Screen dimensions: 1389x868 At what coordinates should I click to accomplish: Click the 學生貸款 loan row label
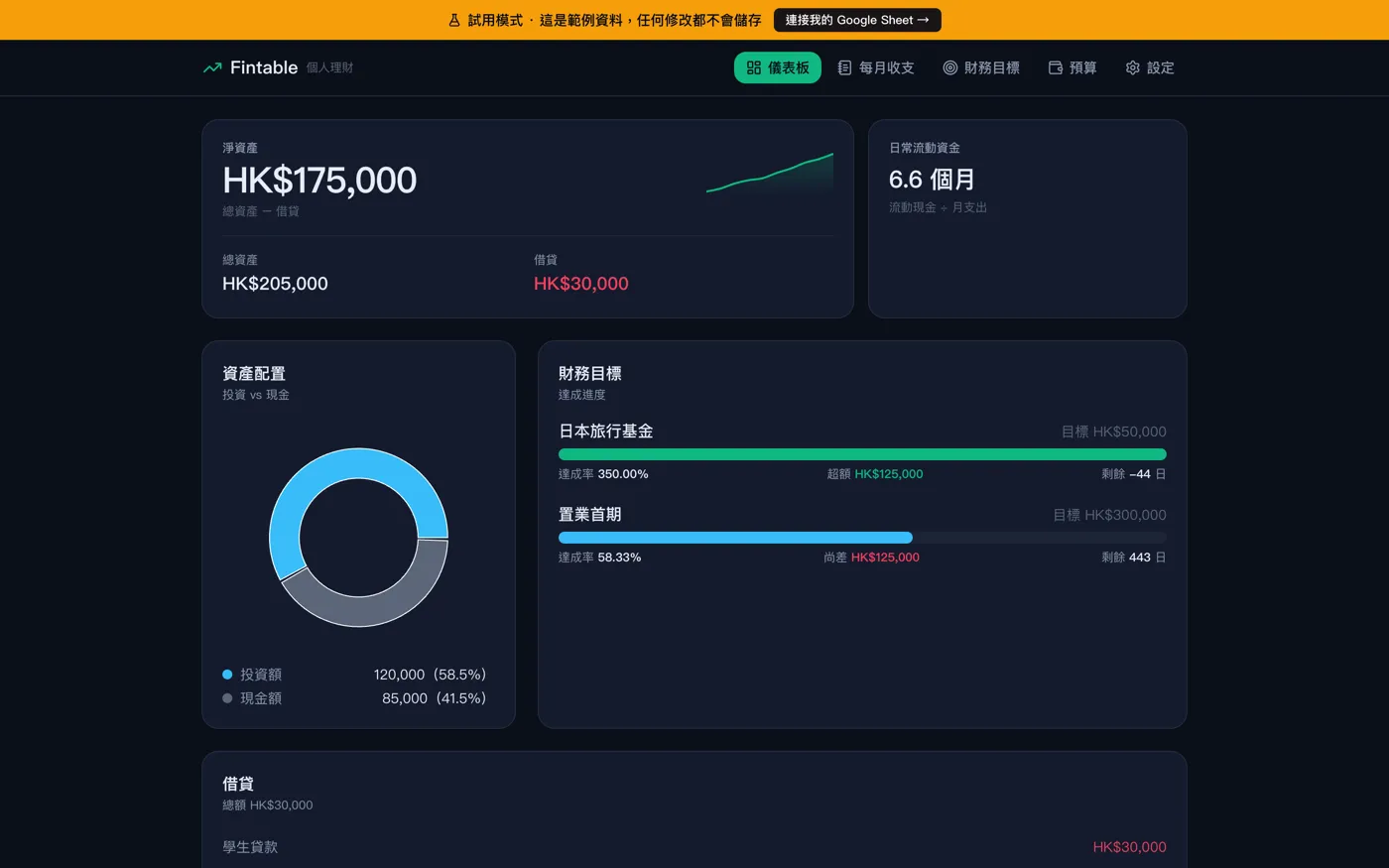[x=250, y=847]
